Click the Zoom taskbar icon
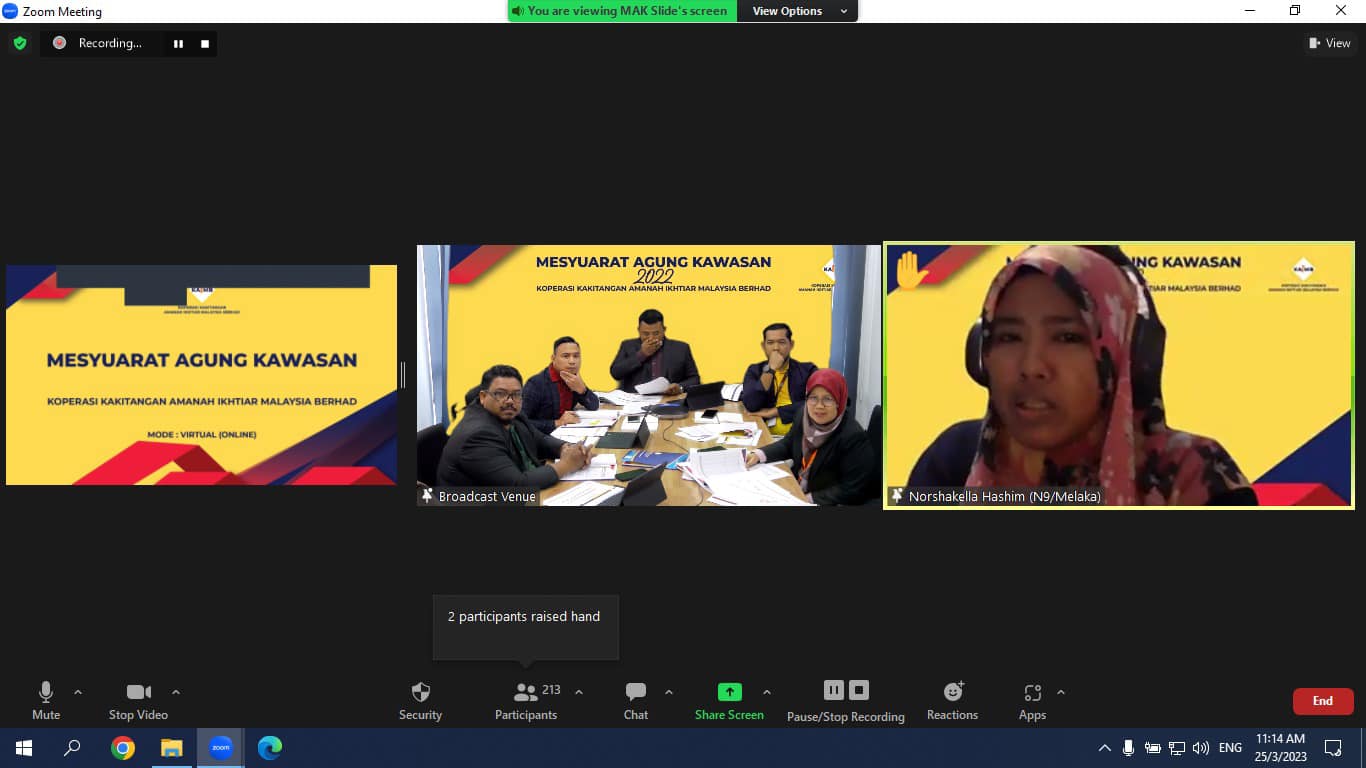Viewport: 1366px width, 768px height. 221,748
